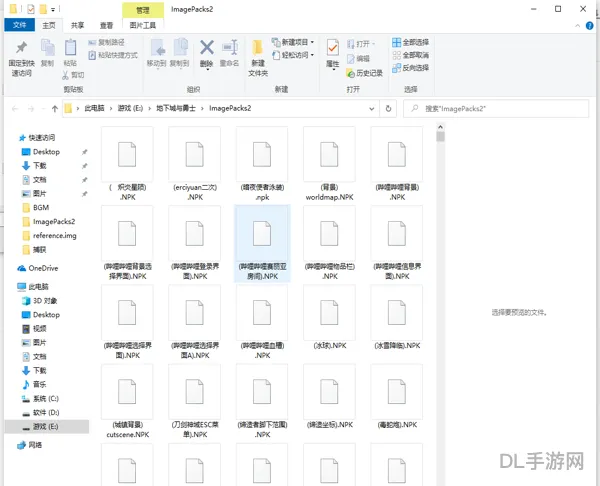Click Copy Path (复制路径) icon

point(92,42)
